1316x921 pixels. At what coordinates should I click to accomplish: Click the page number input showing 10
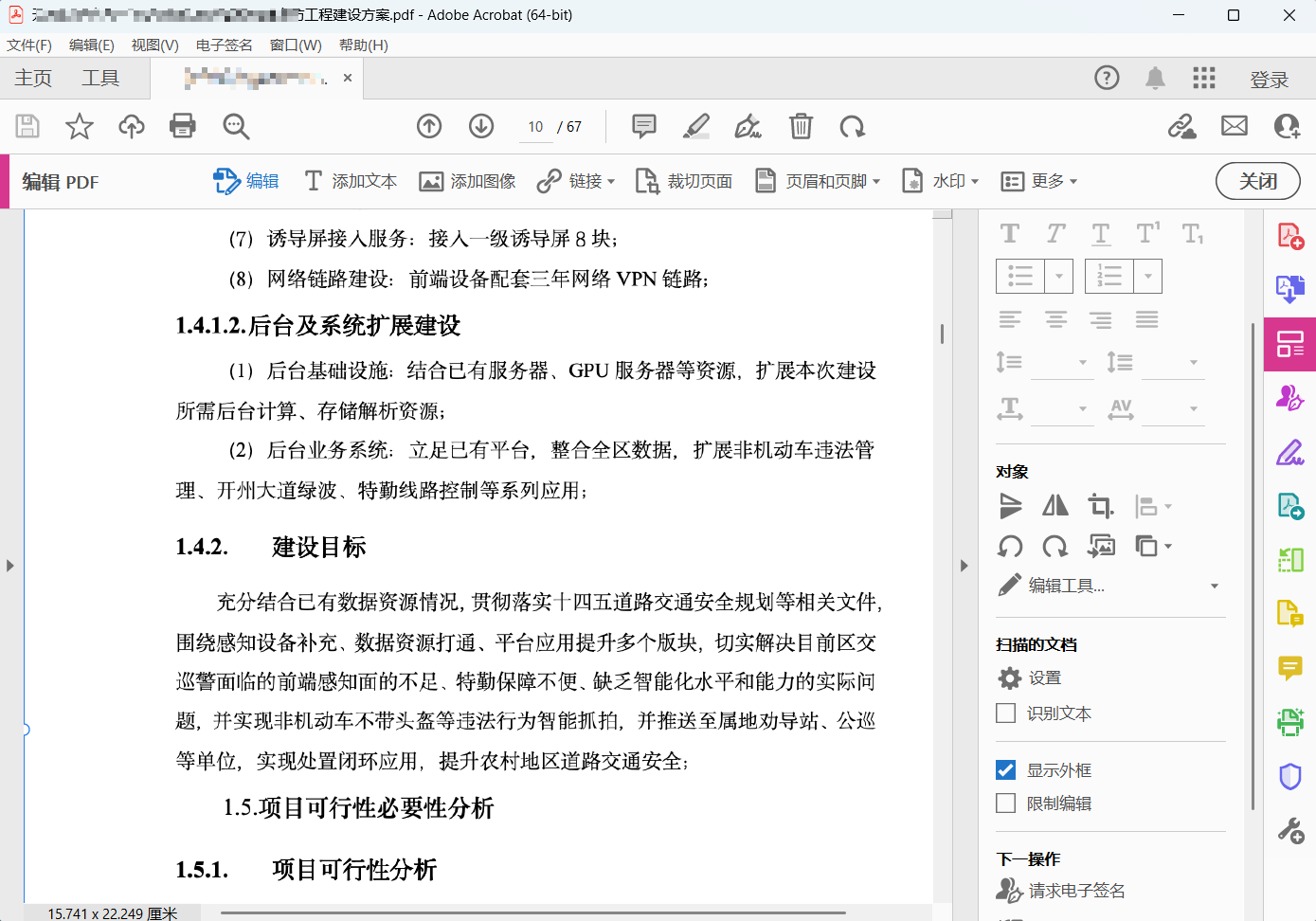coord(534,126)
